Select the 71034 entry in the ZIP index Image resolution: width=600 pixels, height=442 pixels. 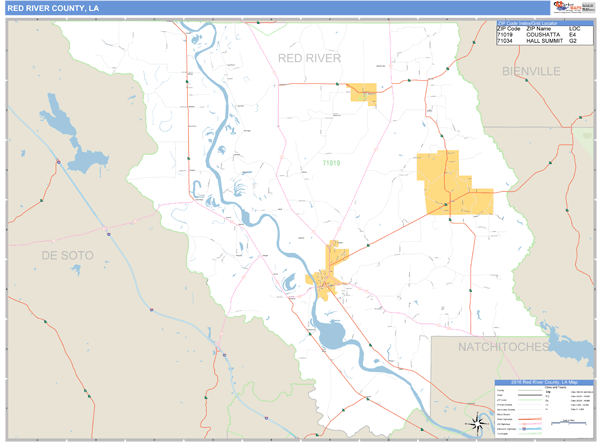505,41
